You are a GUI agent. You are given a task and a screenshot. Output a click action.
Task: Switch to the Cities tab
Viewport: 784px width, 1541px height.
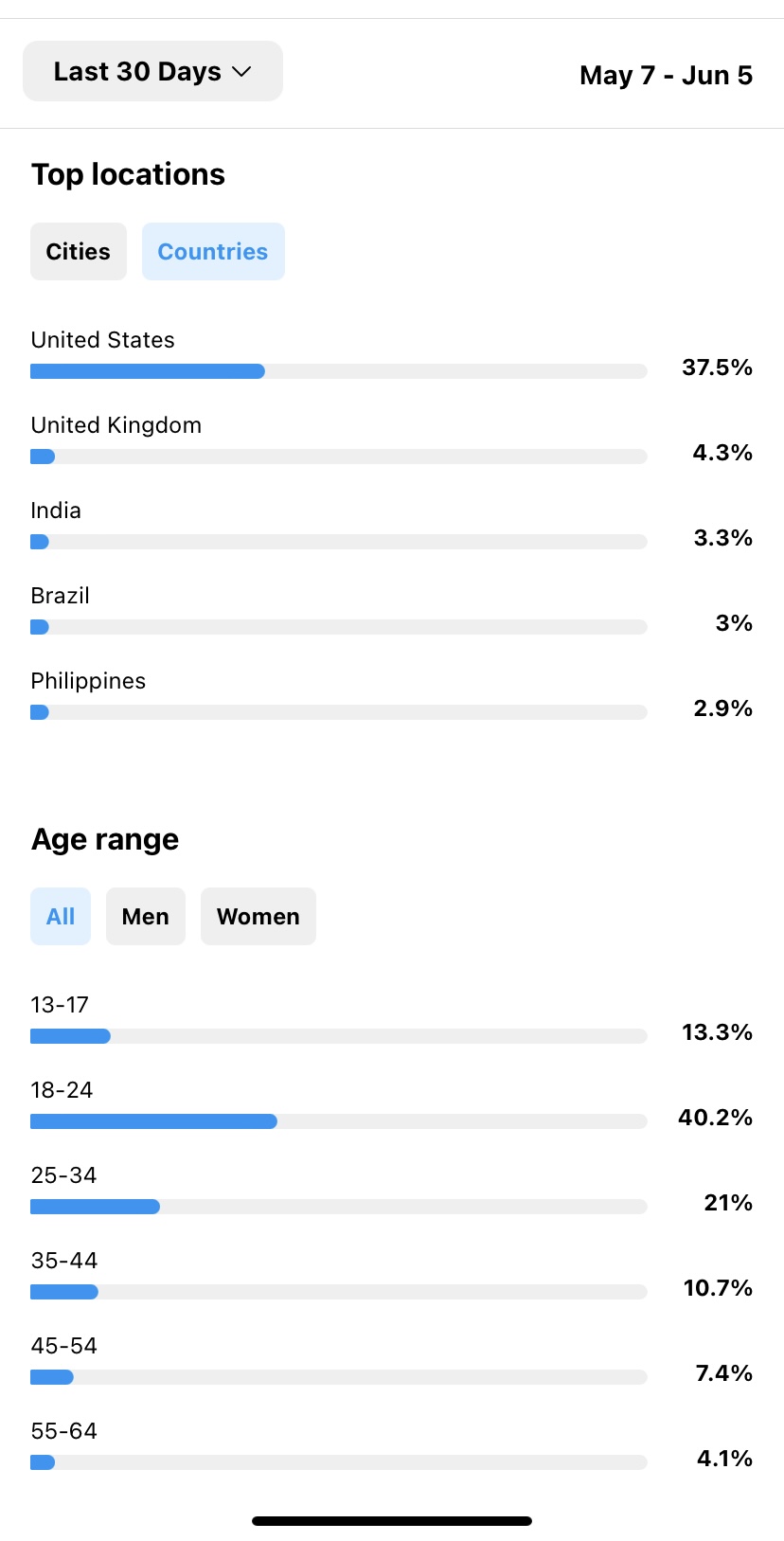point(79,251)
